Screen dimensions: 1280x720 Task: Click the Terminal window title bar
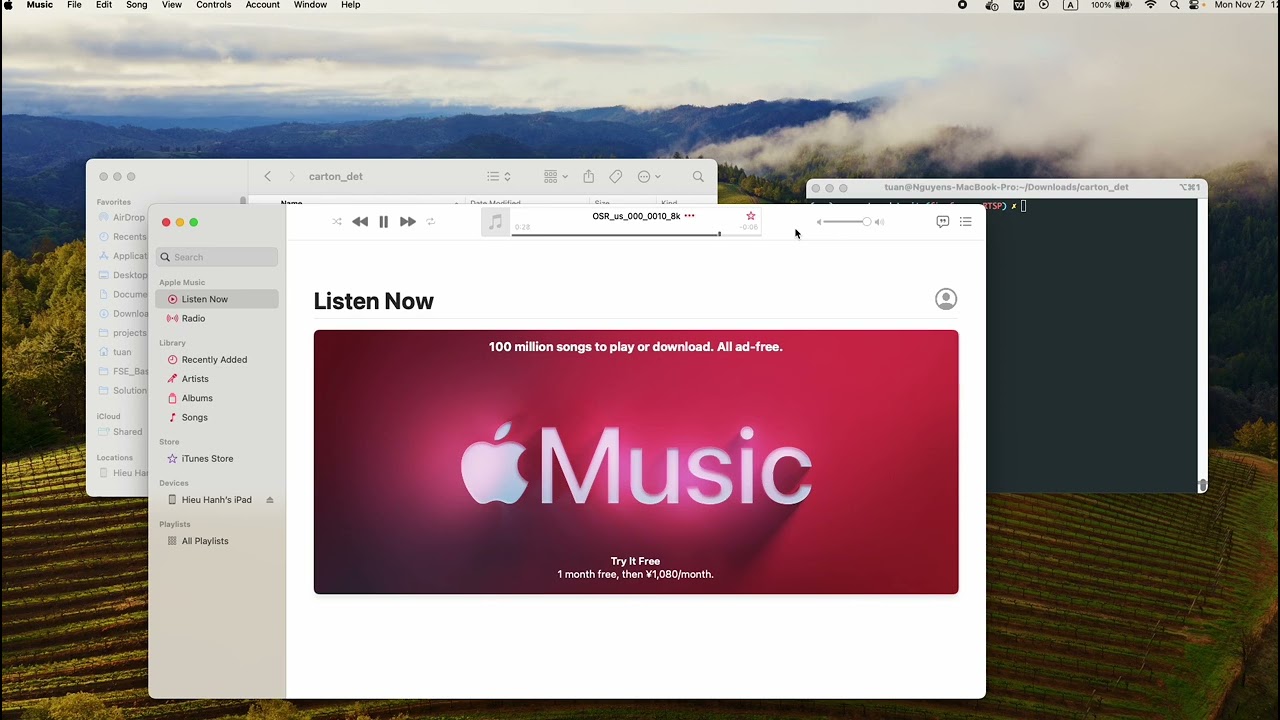tap(1007, 188)
